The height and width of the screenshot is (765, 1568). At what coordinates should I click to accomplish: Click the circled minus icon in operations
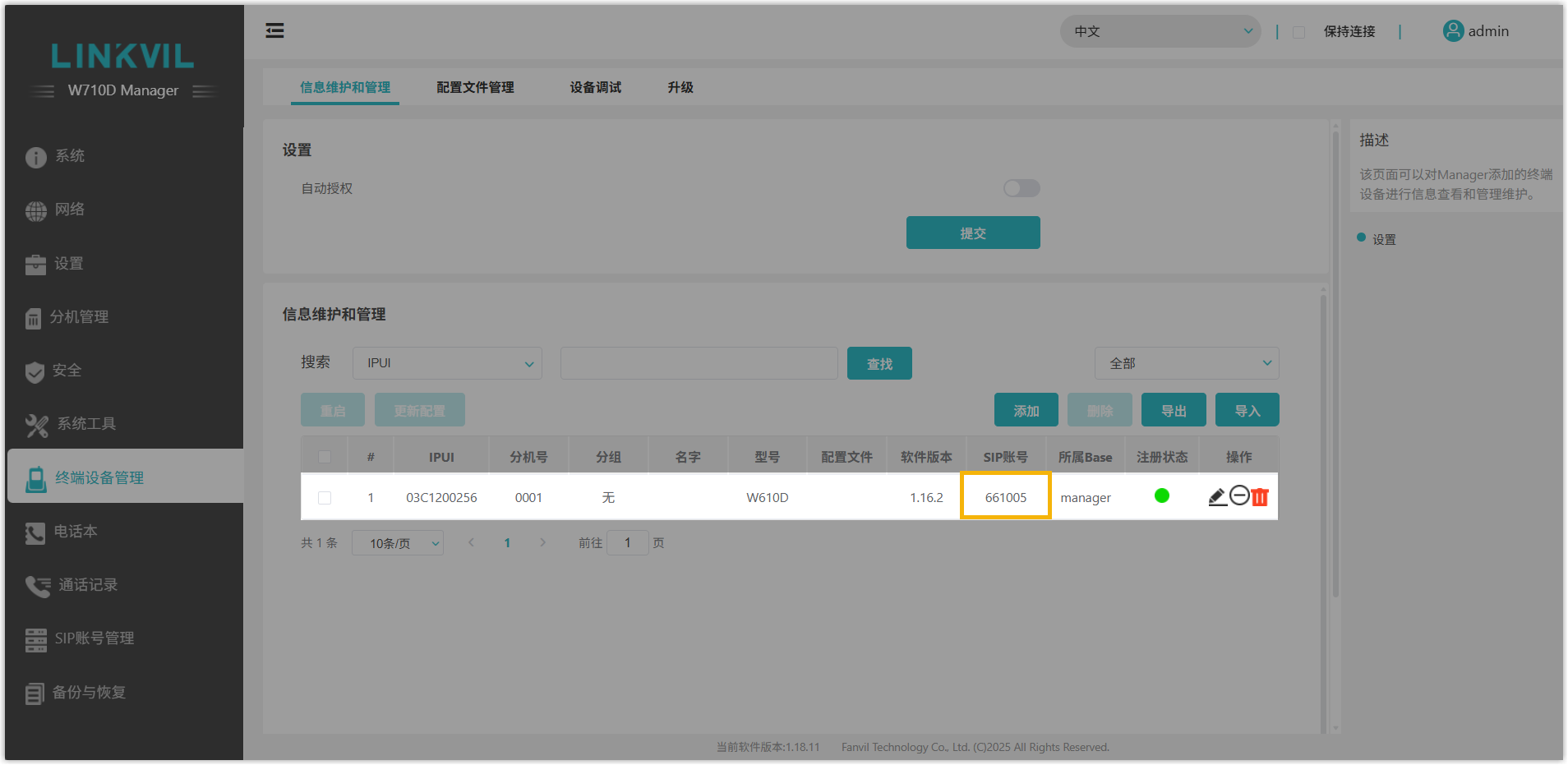click(x=1239, y=495)
